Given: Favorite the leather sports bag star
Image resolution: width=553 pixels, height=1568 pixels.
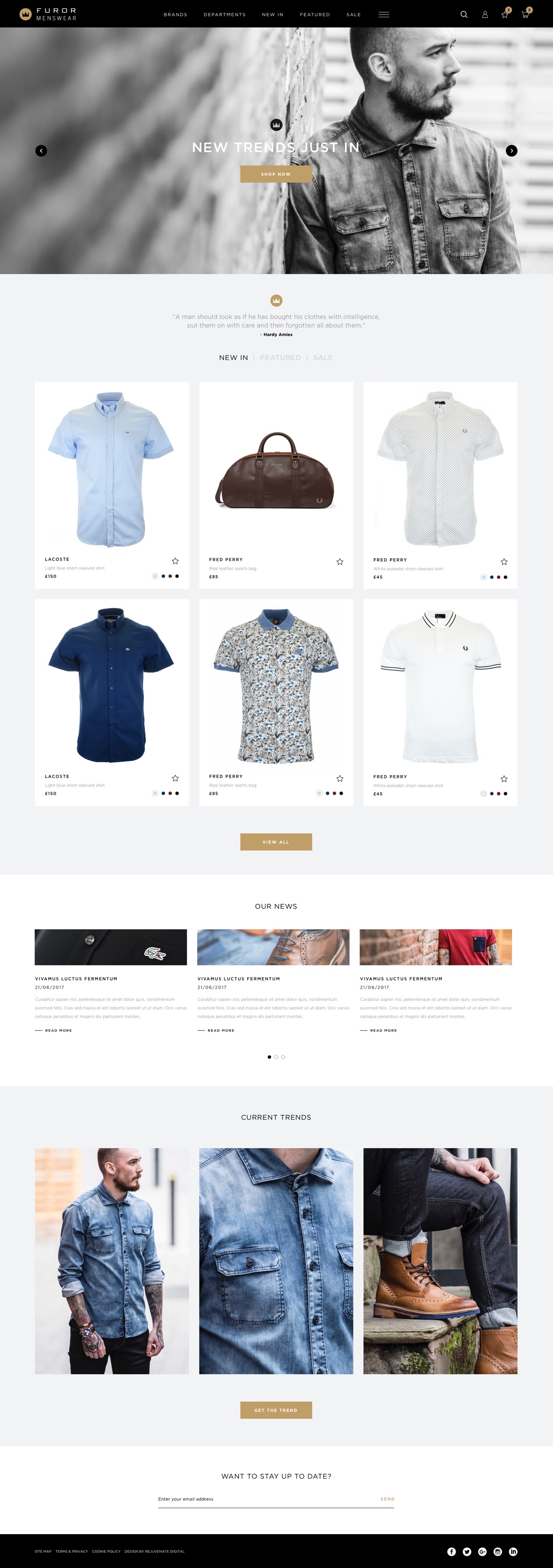Looking at the screenshot, I should pyautogui.click(x=340, y=561).
